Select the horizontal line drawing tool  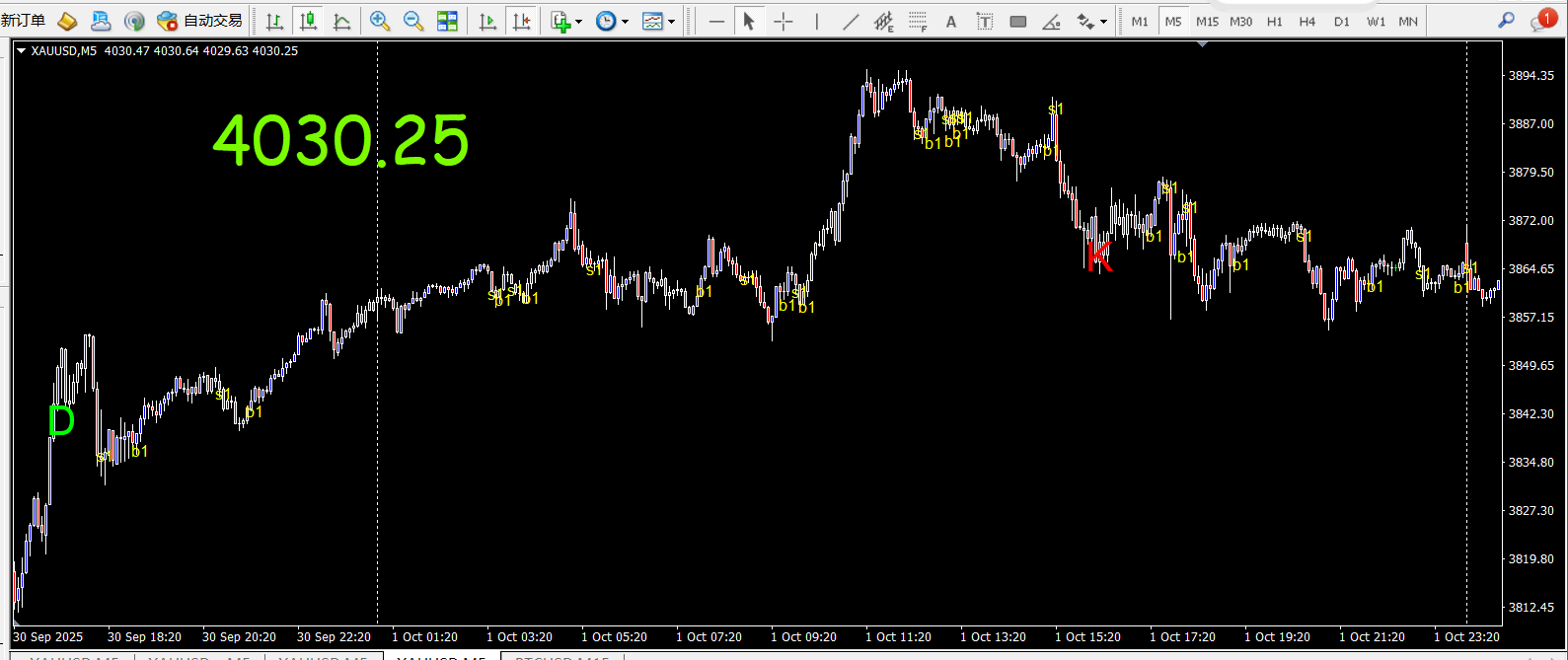(x=716, y=21)
